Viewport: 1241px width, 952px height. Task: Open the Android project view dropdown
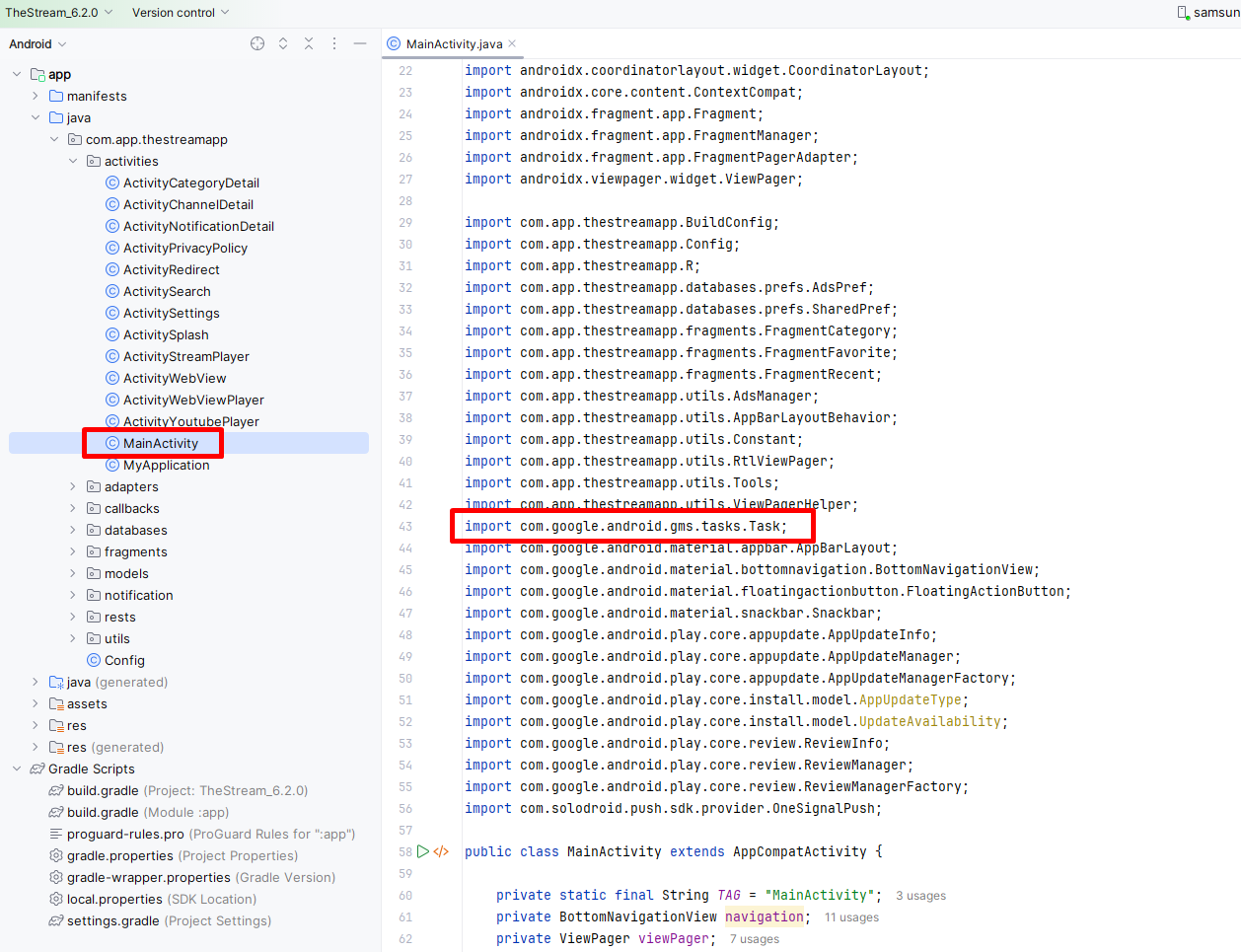coord(37,43)
